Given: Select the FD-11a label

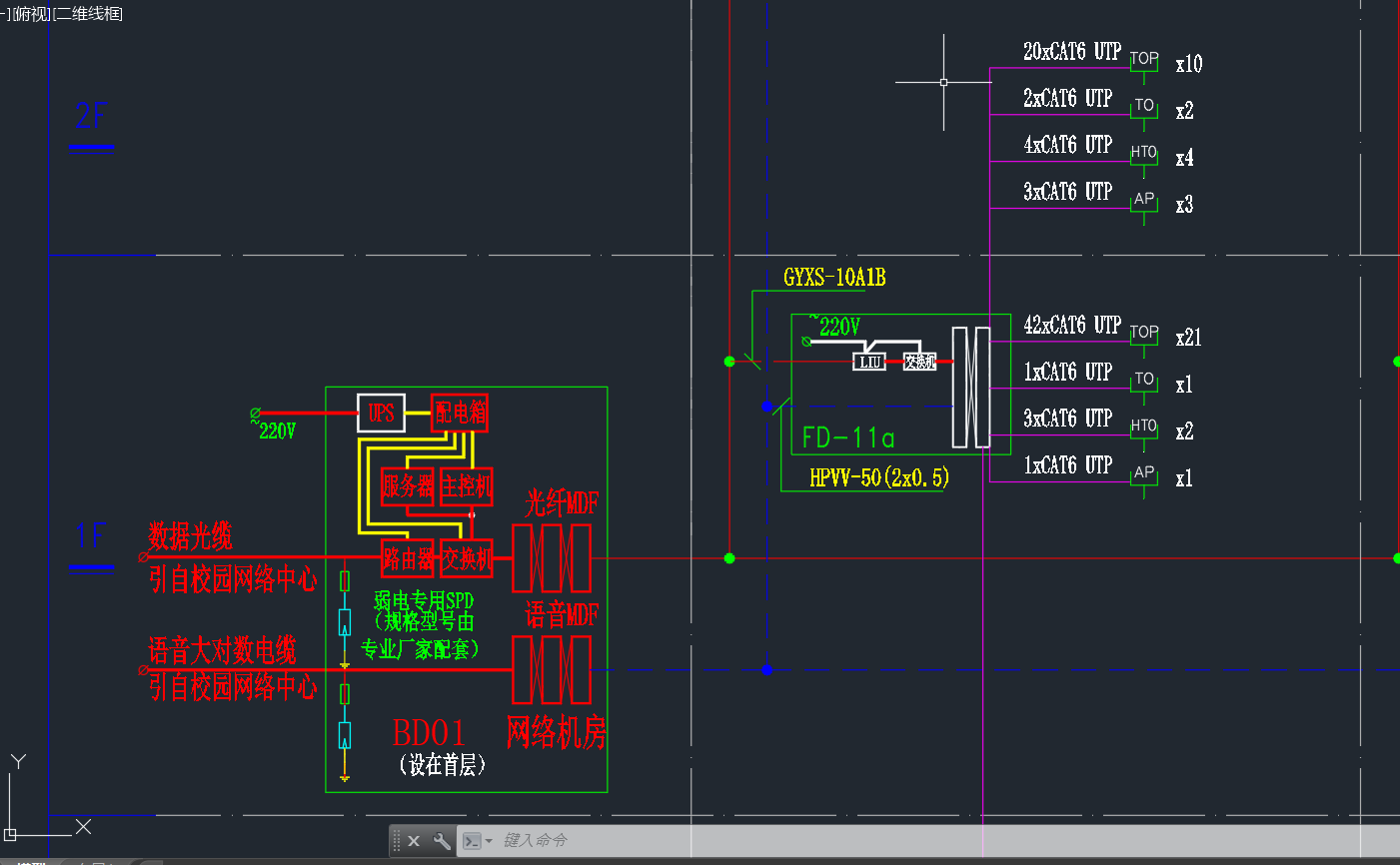Looking at the screenshot, I should tap(848, 437).
